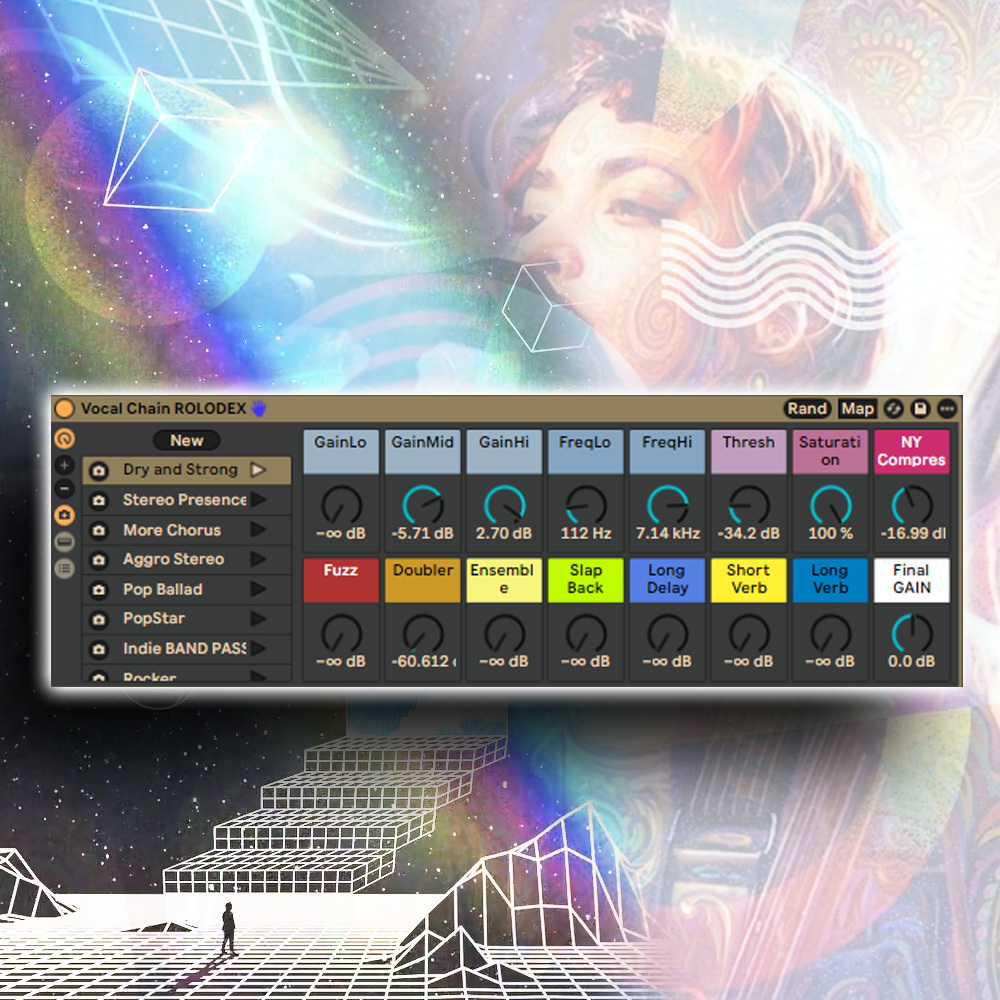Click the green Slap Back macro label
Image resolution: width=1000 pixels, height=1000 pixels.
[586, 580]
